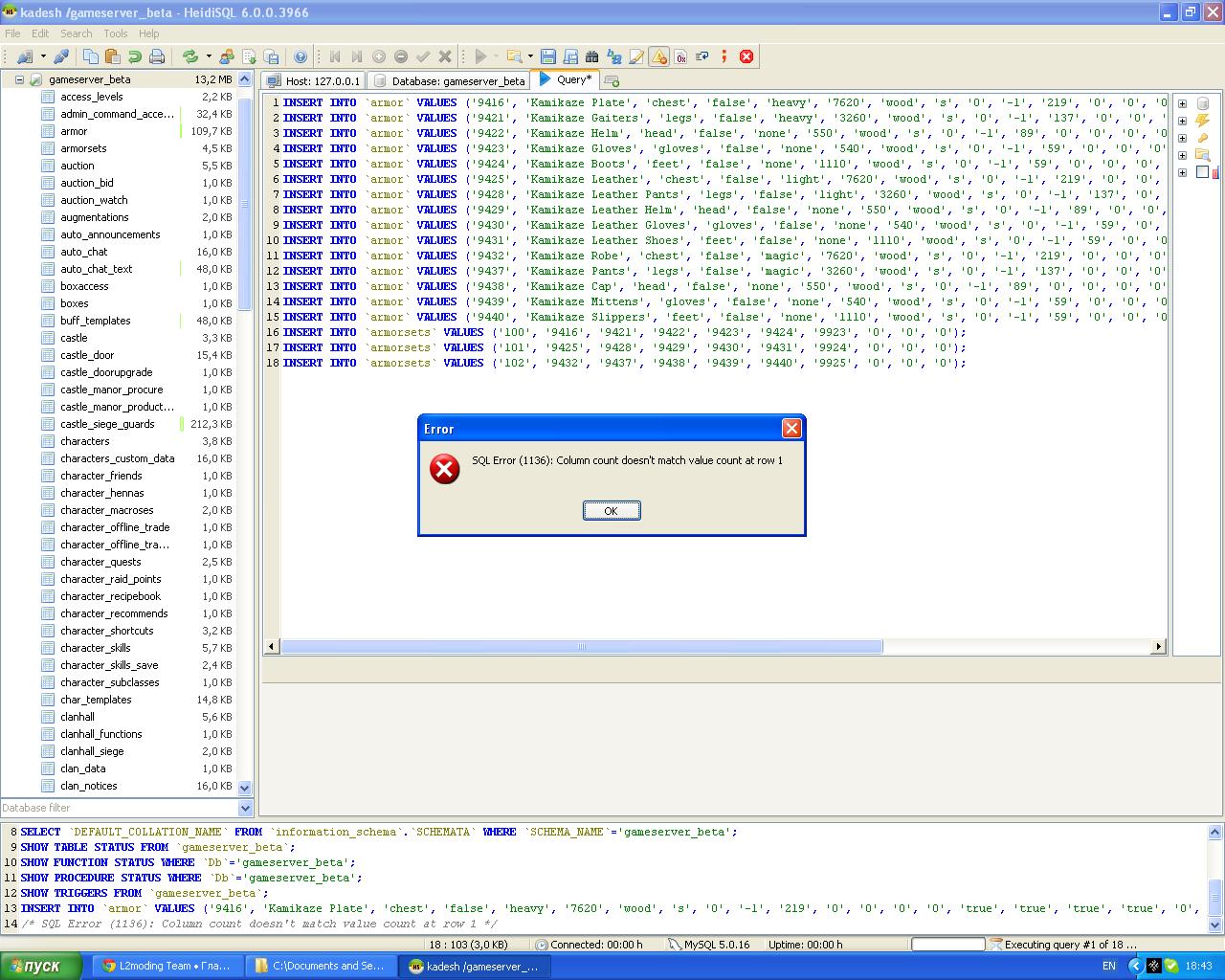Viewport: 1225px width, 980px height.
Task: Click the Run SQL play icon
Action: 481,56
